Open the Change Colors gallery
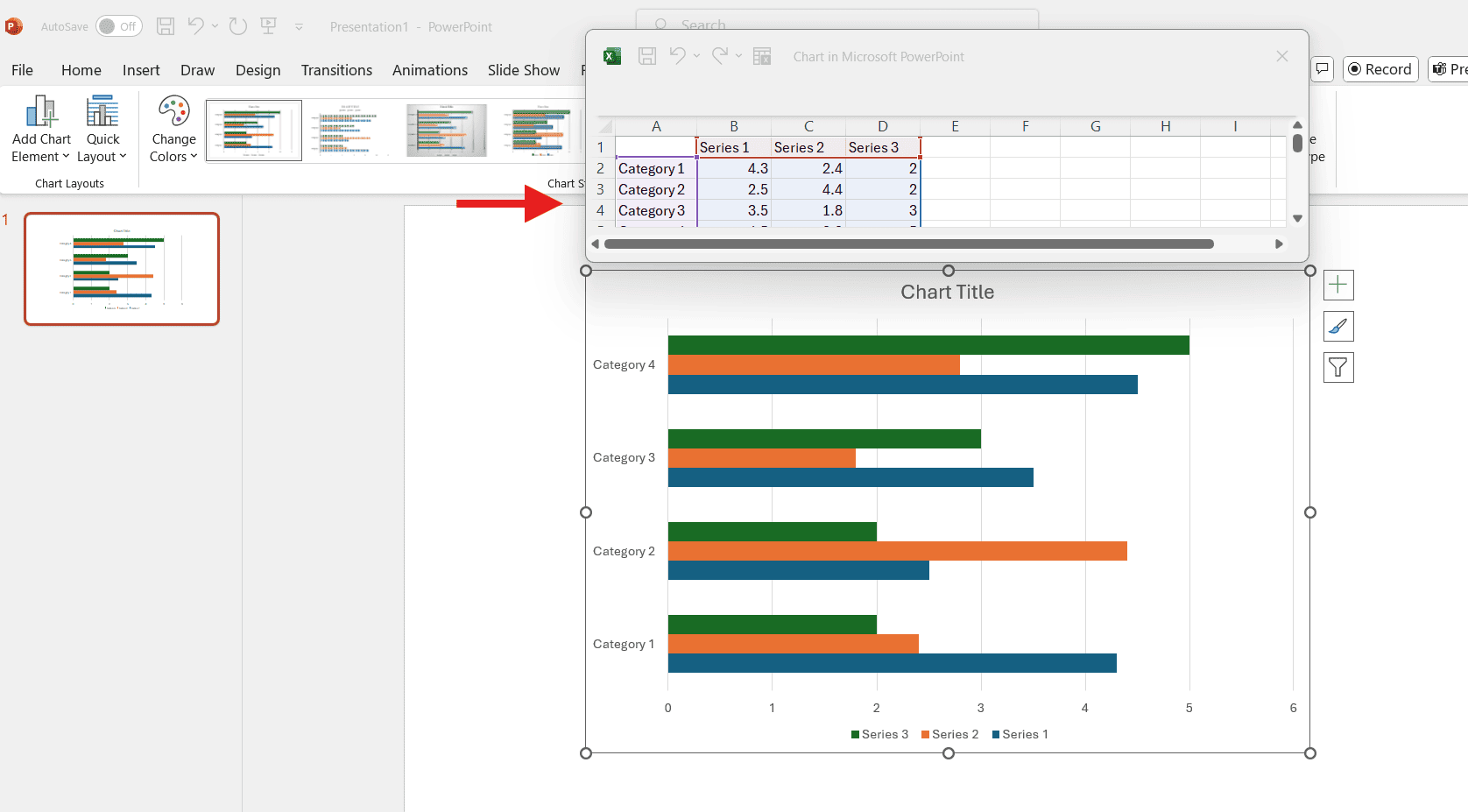Viewport: 1468px width, 812px height. click(172, 130)
